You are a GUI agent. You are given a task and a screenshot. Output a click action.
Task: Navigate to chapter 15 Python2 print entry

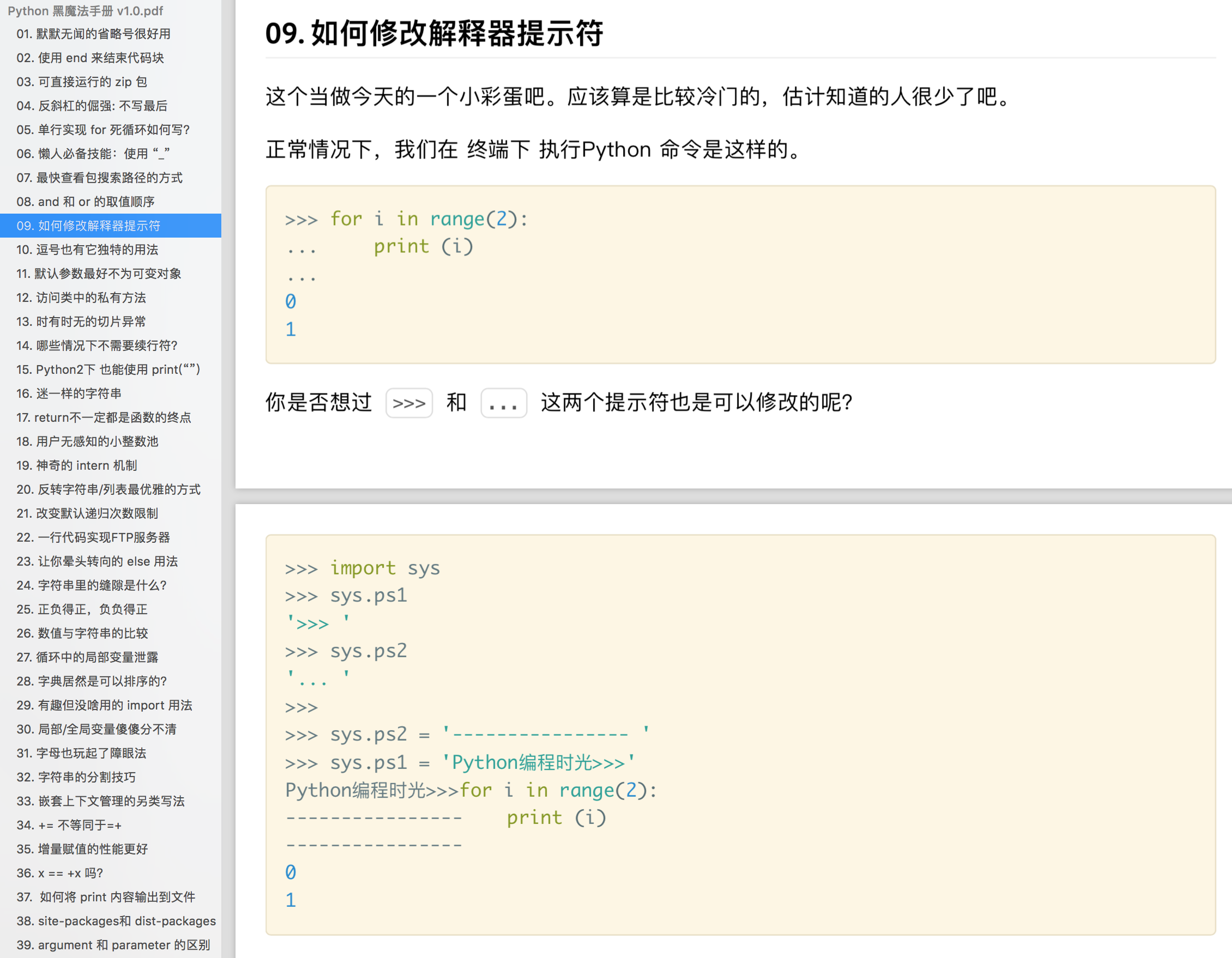tap(108, 369)
